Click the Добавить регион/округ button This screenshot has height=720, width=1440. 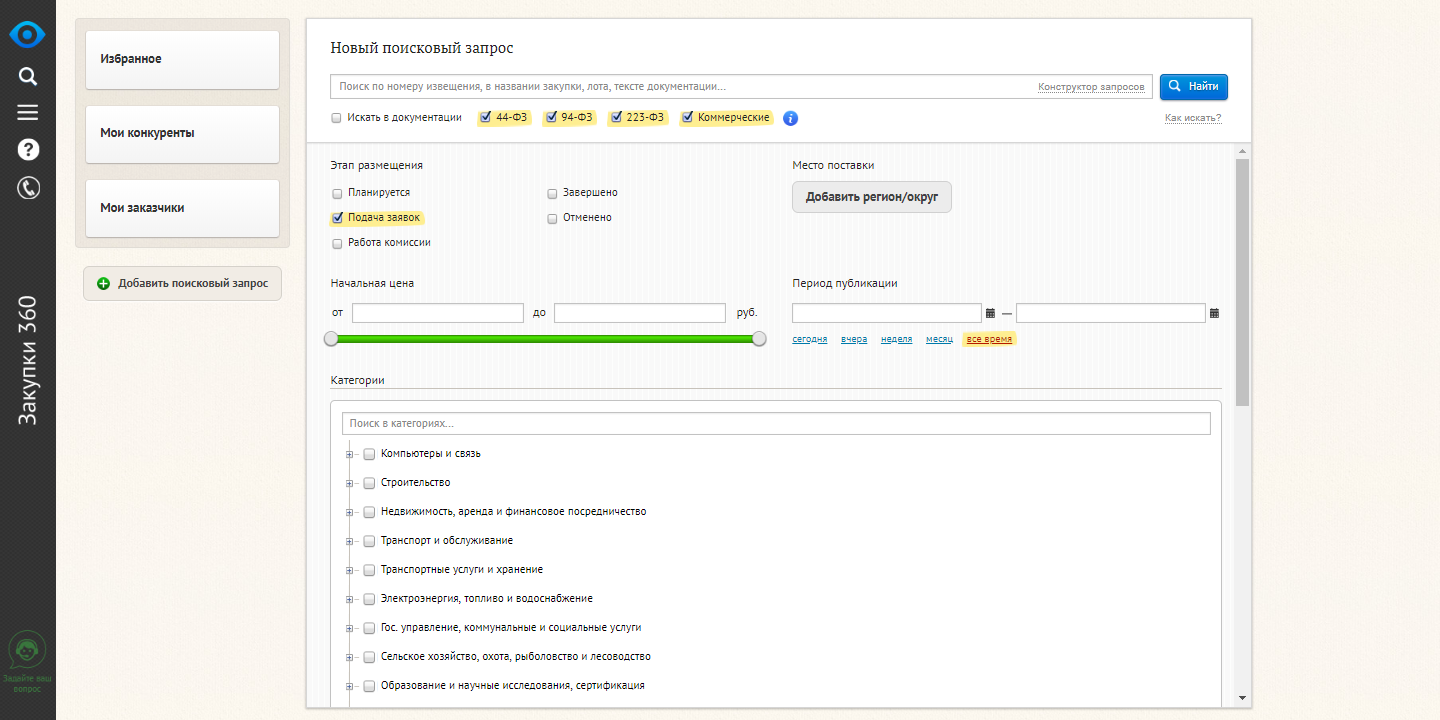872,197
